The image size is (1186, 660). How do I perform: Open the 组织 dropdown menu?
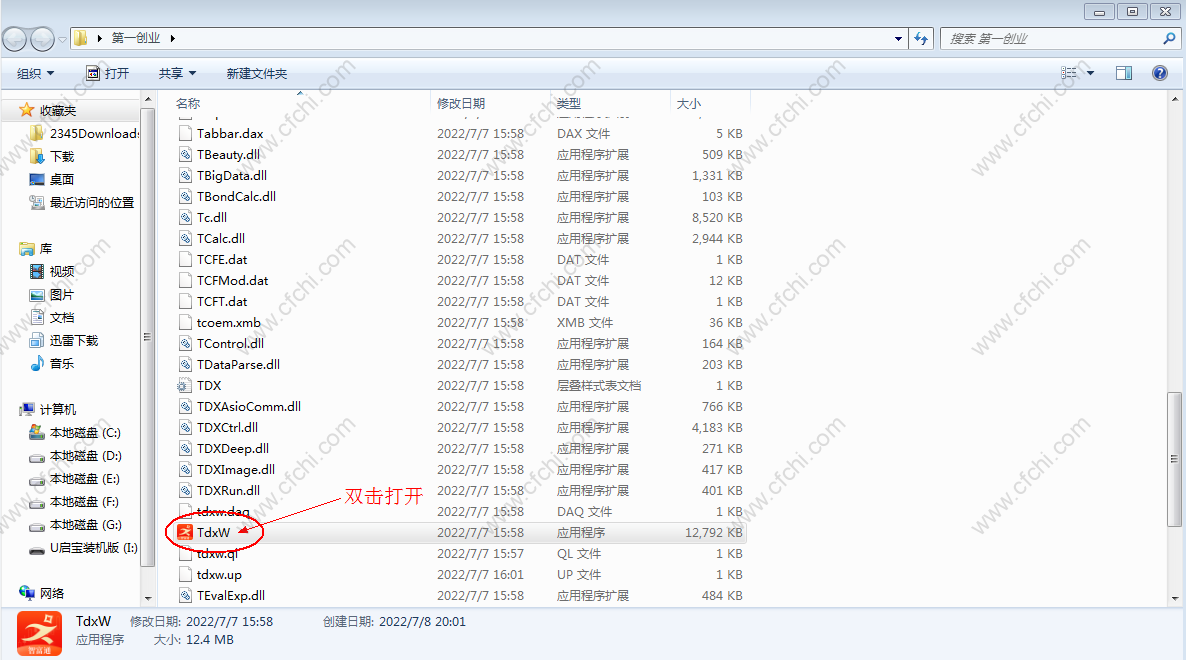[x=36, y=73]
